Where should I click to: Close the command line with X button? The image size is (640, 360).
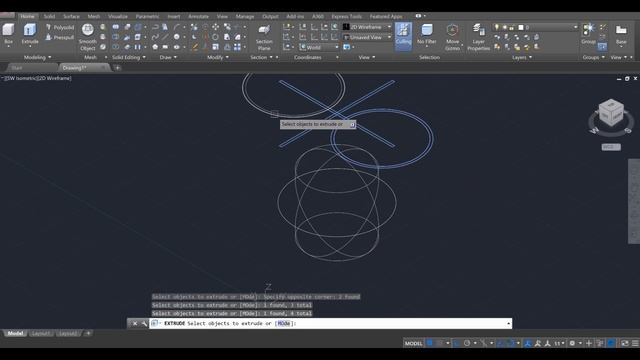pos(135,323)
